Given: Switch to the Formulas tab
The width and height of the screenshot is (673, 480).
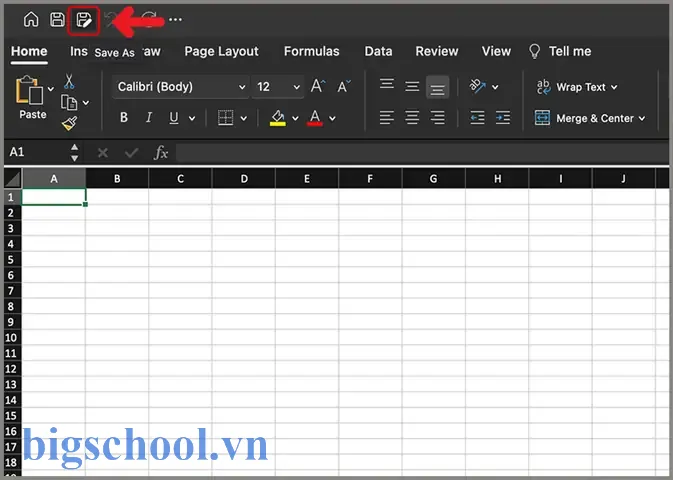Looking at the screenshot, I should pos(312,52).
